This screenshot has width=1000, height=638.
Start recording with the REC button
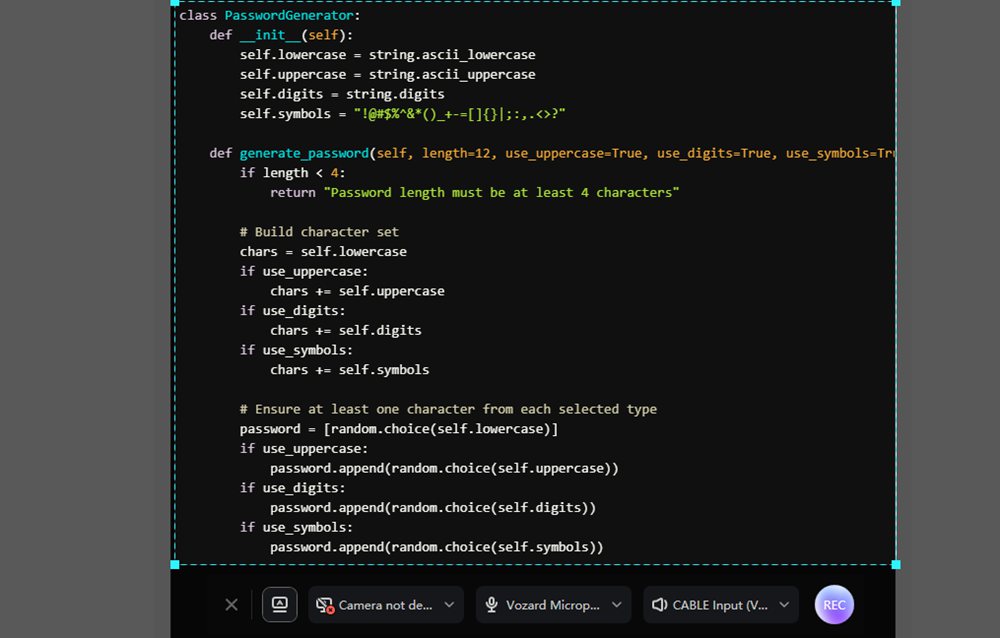coord(834,605)
